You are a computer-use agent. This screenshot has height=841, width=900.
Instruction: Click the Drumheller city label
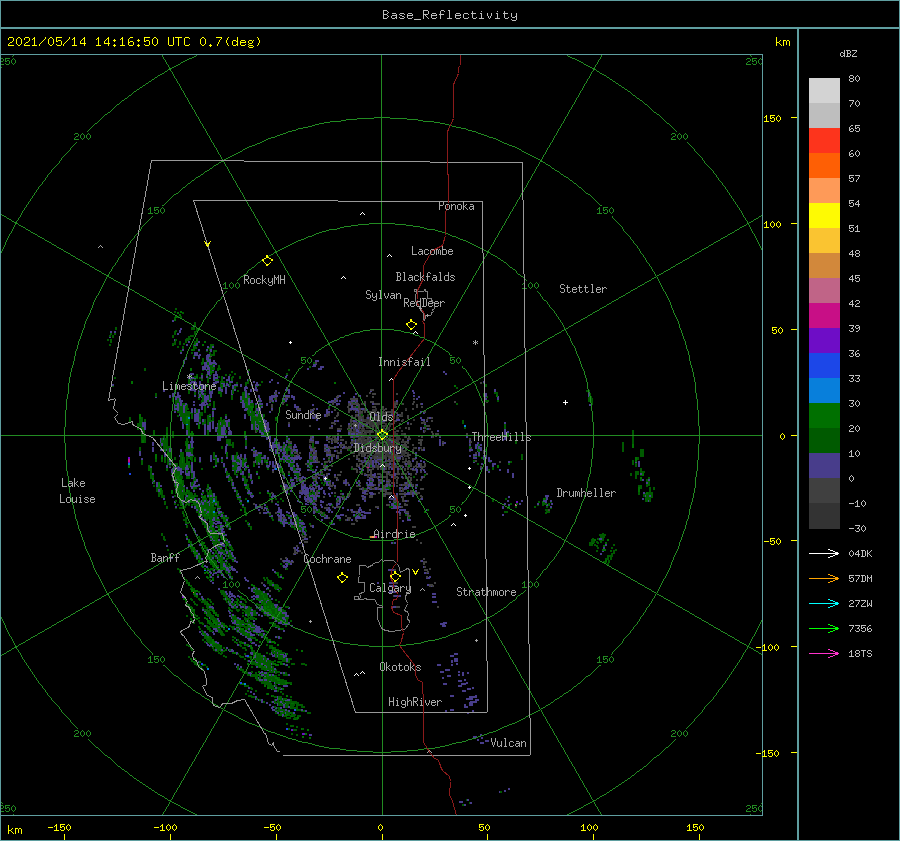586,493
